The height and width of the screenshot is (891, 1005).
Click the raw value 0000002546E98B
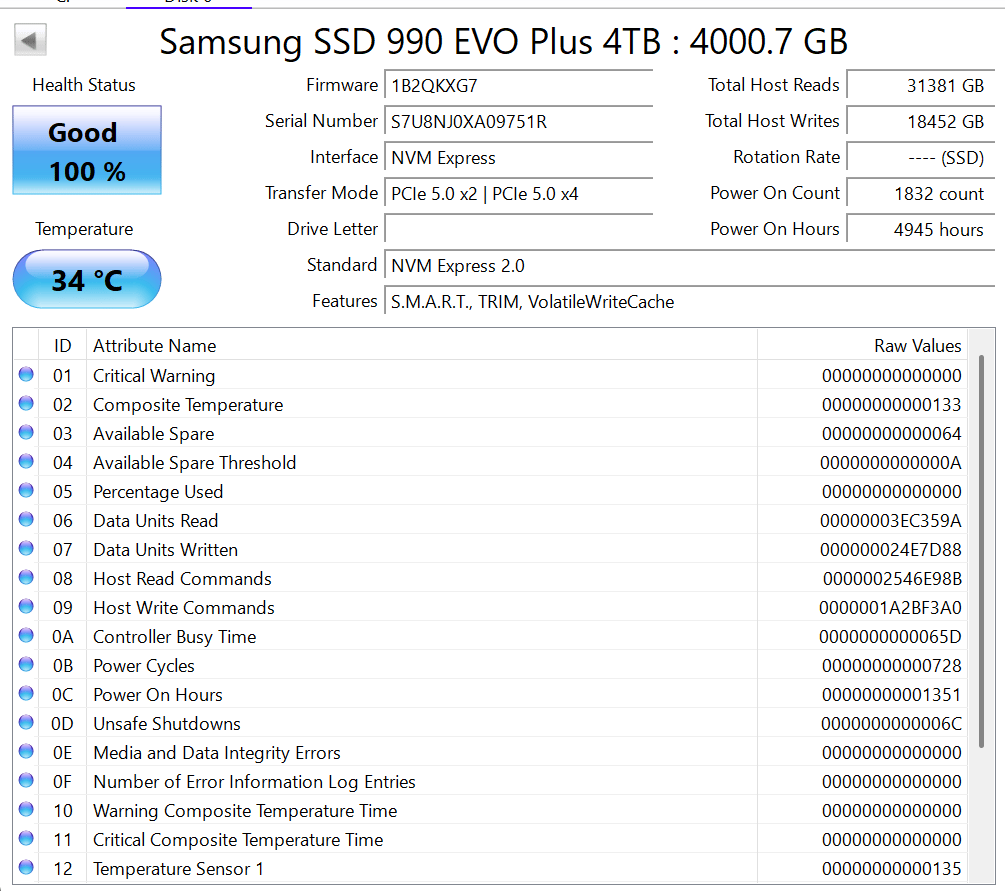pyautogui.click(x=892, y=578)
